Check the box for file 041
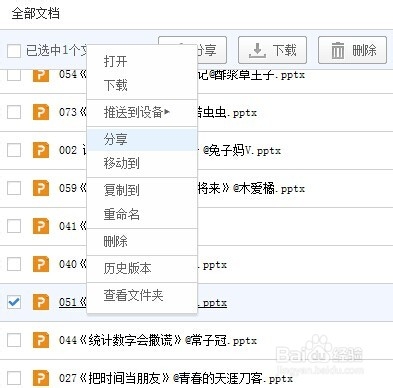 [x=14, y=226]
